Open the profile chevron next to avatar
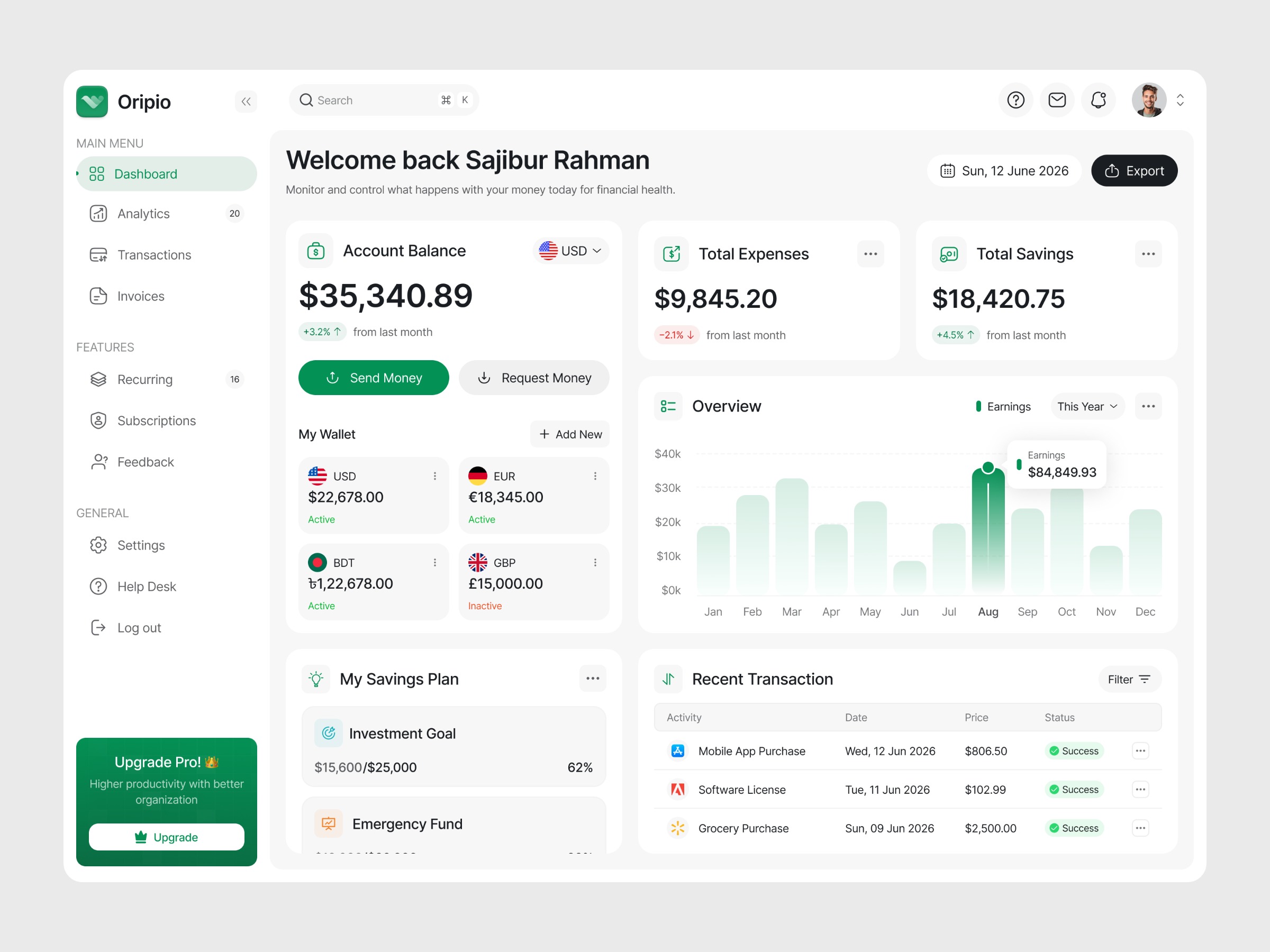Screen dimensions: 1270x952 (x=1181, y=100)
